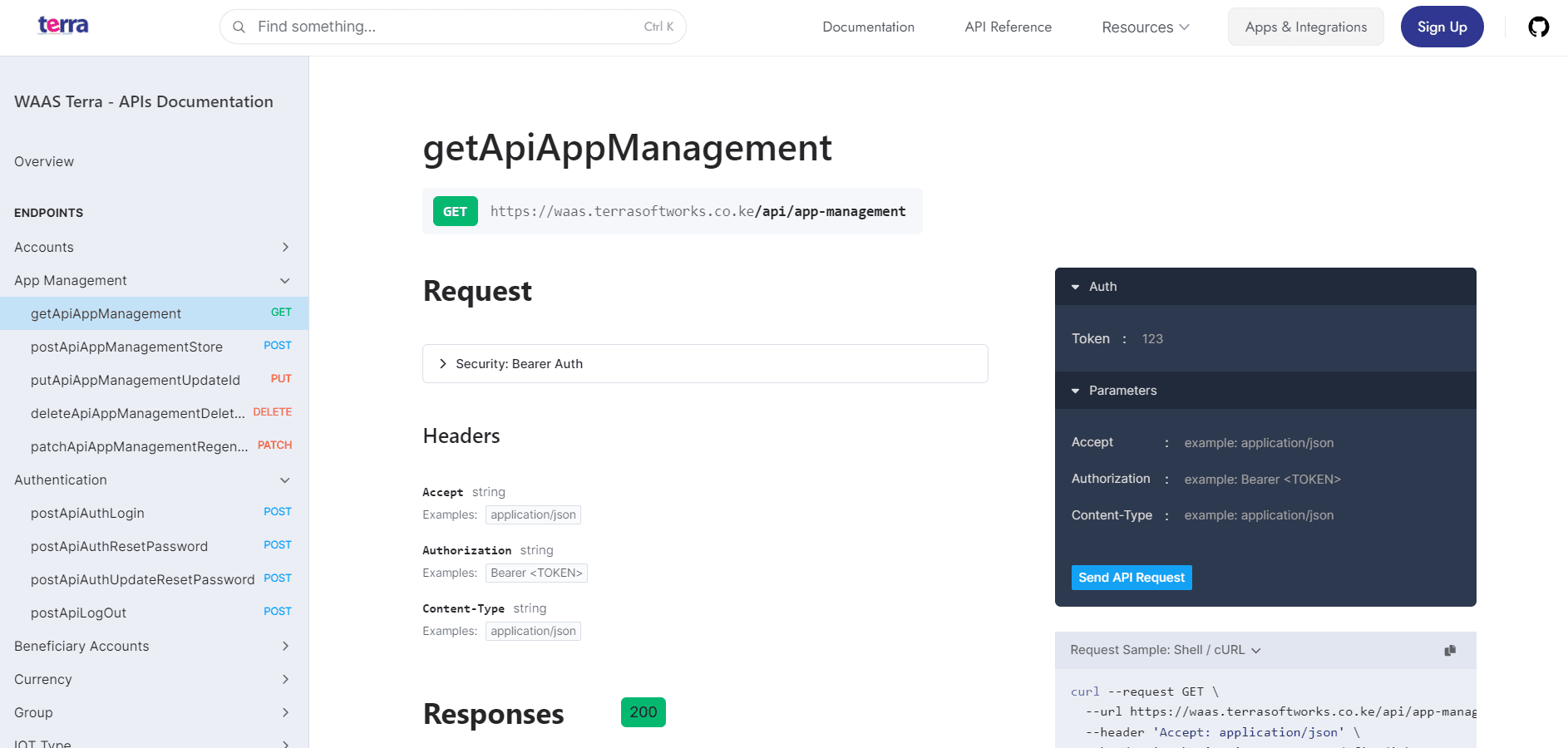
Task: Copy the cURL request sample
Action: pyautogui.click(x=1449, y=651)
